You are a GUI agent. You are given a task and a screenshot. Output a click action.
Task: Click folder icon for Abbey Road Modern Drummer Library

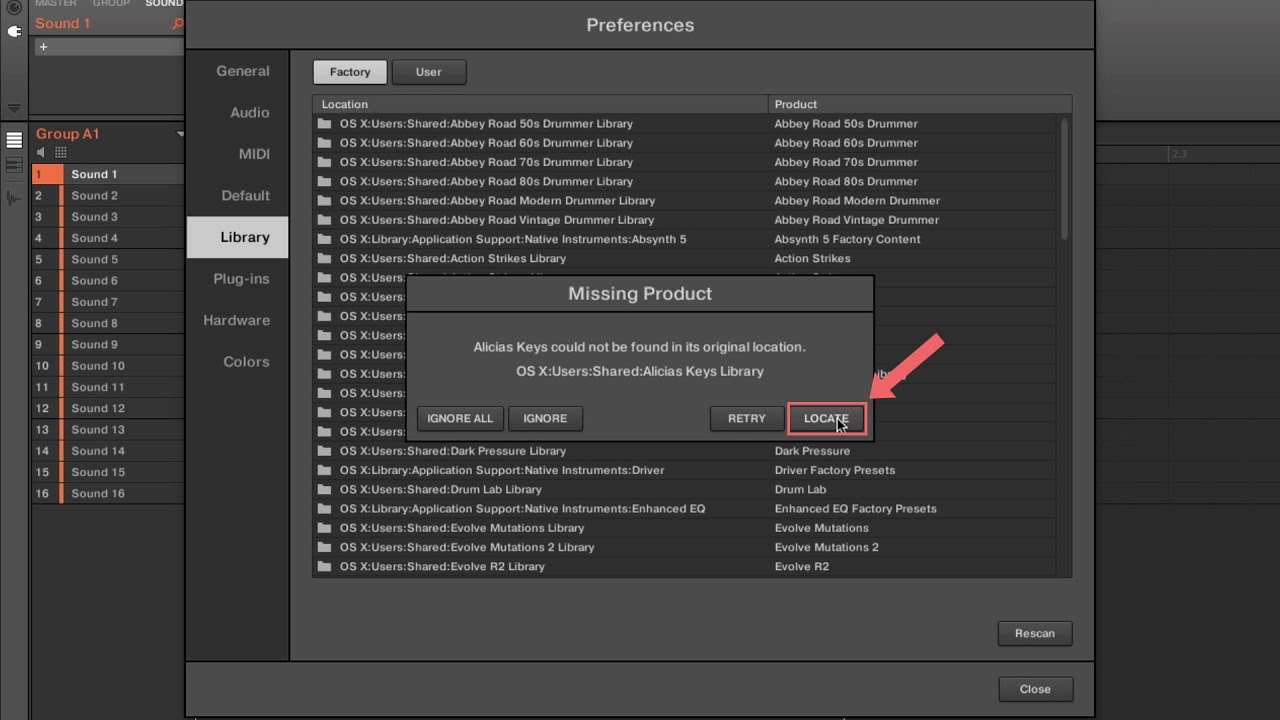coord(324,201)
